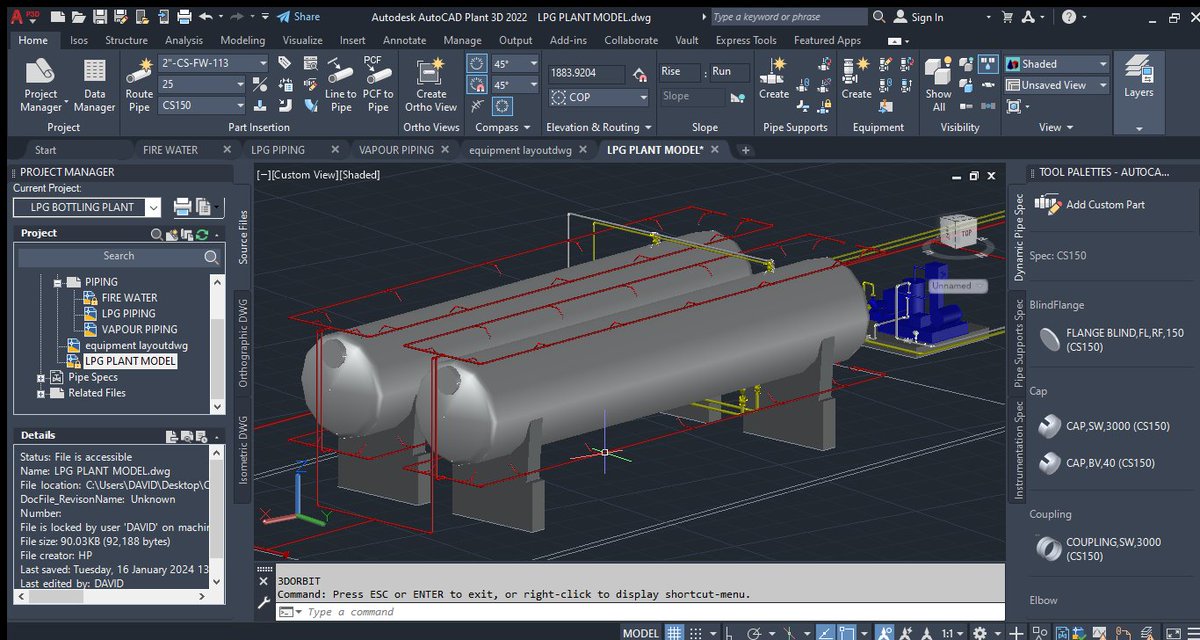Open the Data Manager tool
Image resolution: width=1200 pixels, height=640 pixels.
(x=94, y=84)
